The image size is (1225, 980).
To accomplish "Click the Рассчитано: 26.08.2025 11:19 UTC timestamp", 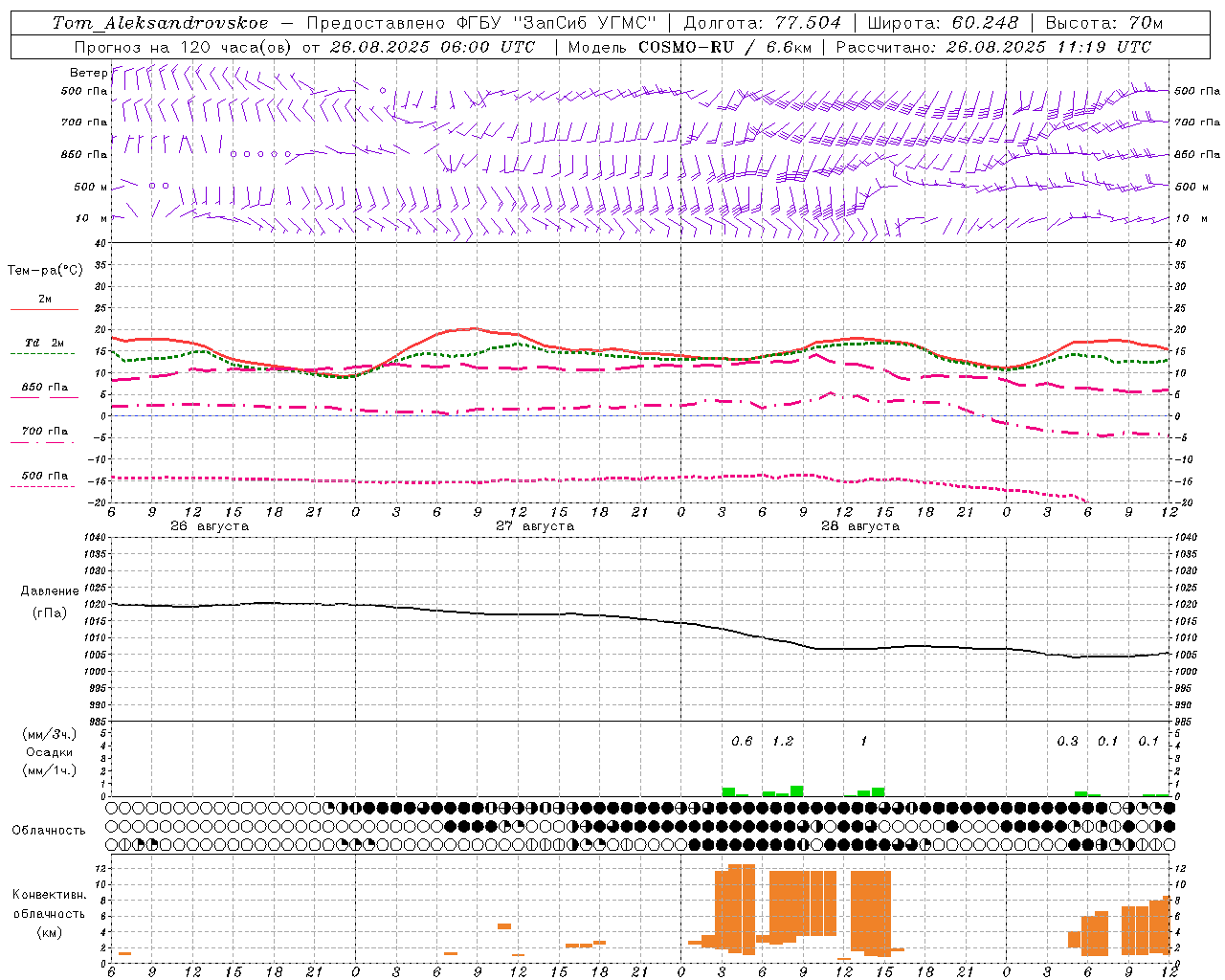I will coord(994,47).
